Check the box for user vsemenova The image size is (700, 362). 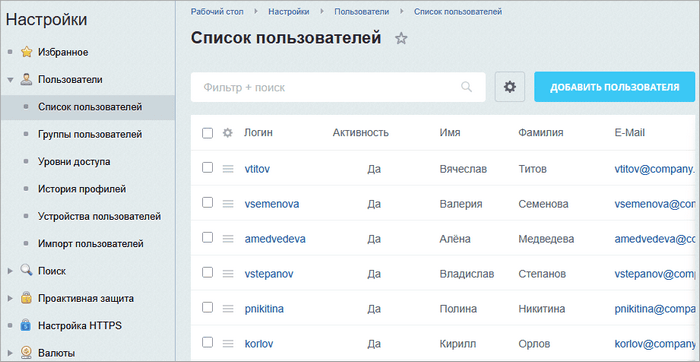click(207, 203)
